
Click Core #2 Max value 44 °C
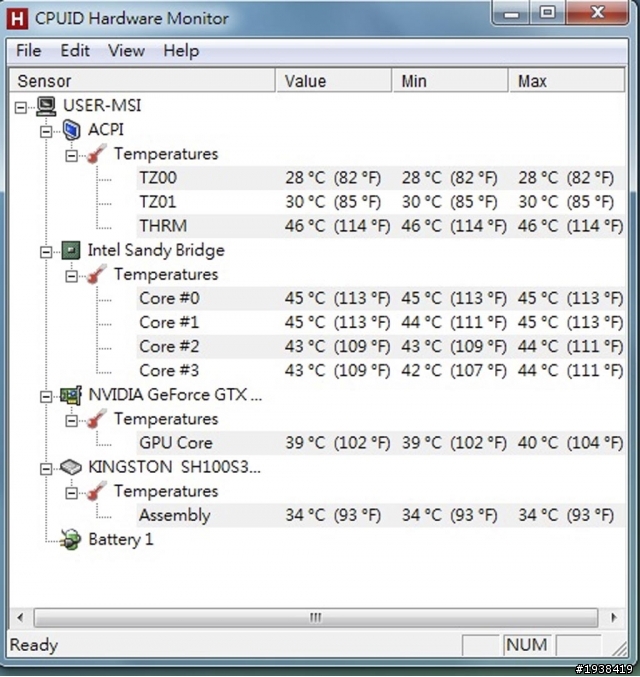click(x=570, y=347)
